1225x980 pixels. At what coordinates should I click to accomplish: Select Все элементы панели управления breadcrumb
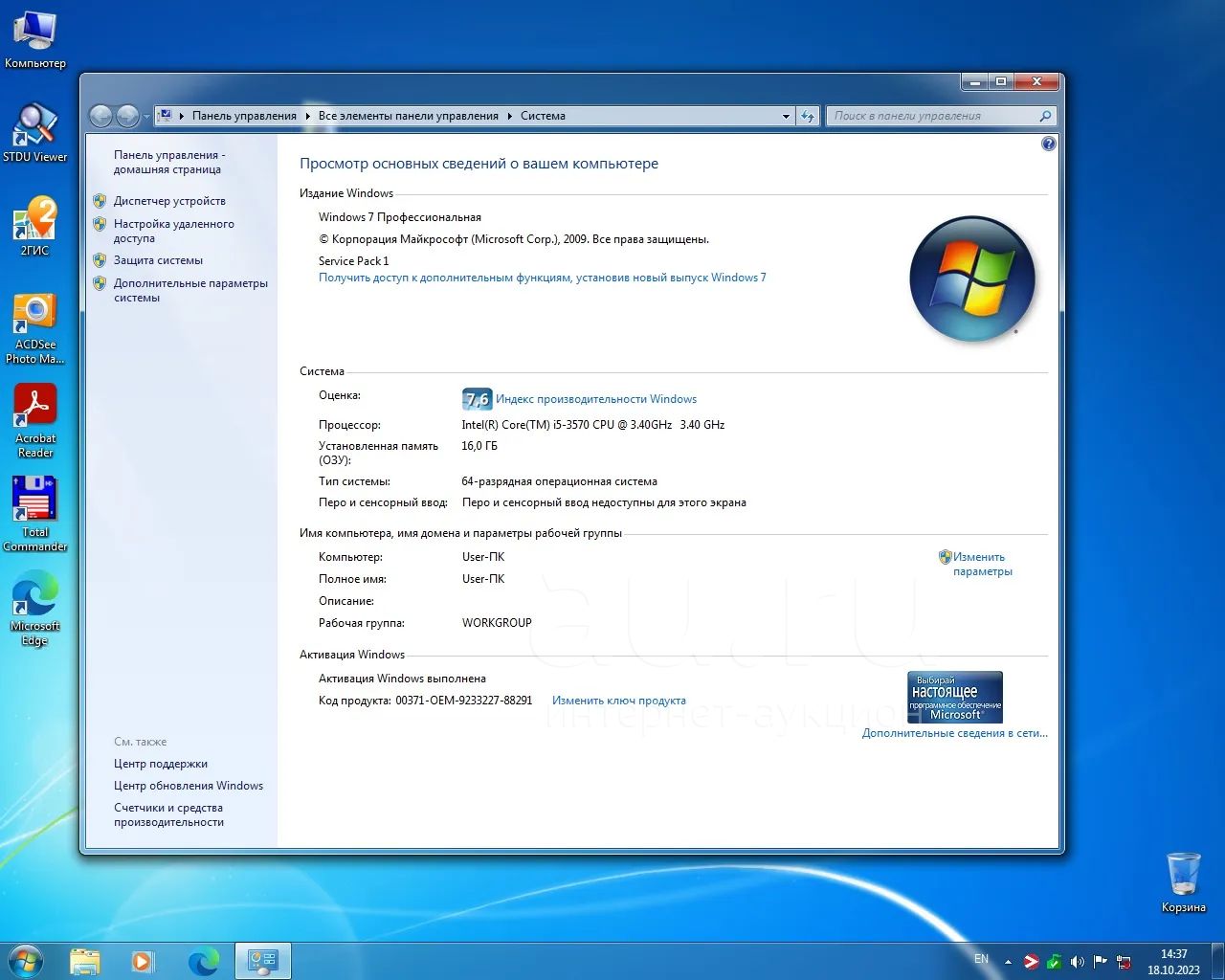(x=409, y=116)
